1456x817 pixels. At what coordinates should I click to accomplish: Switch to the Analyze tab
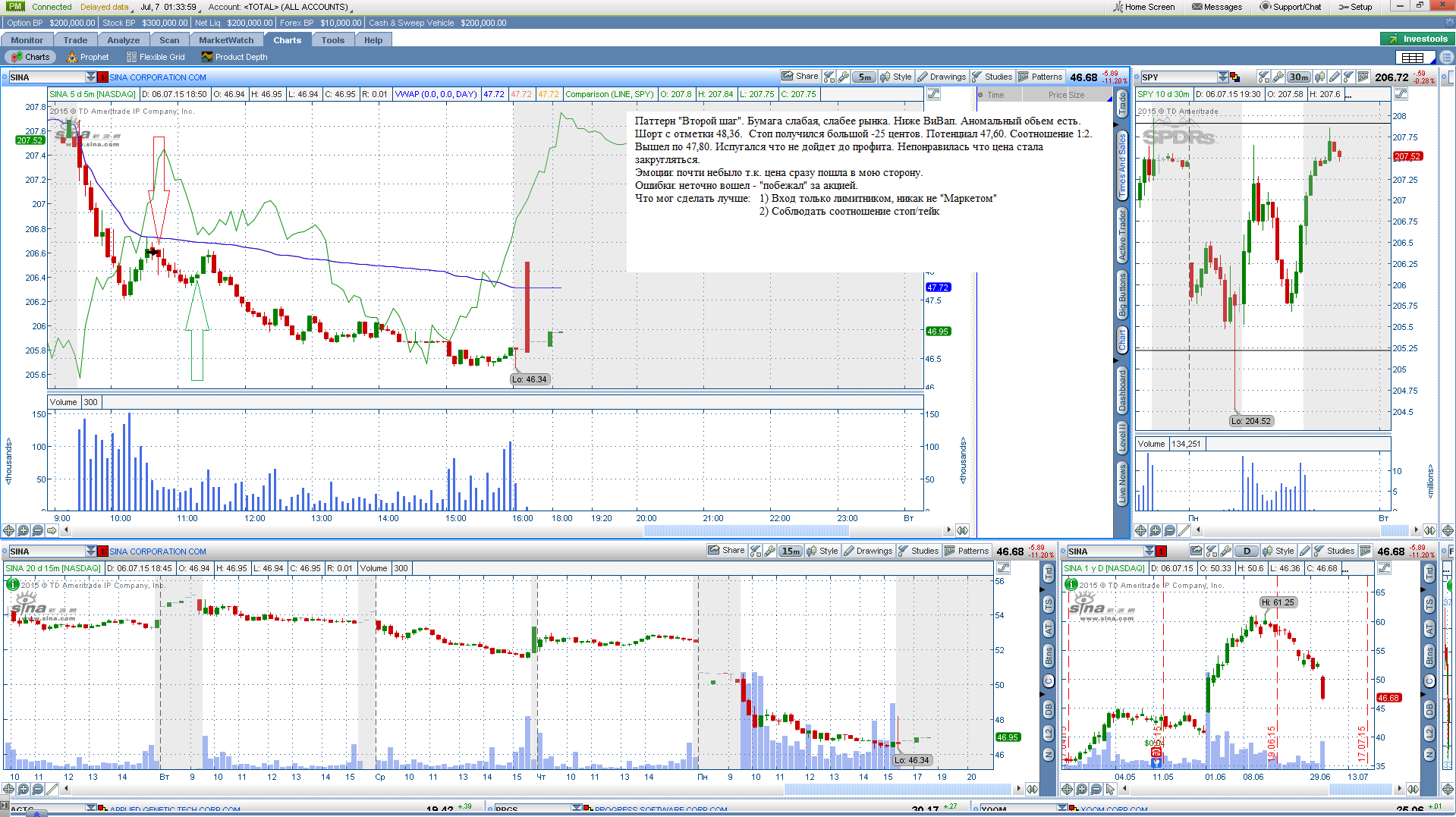pyautogui.click(x=123, y=40)
